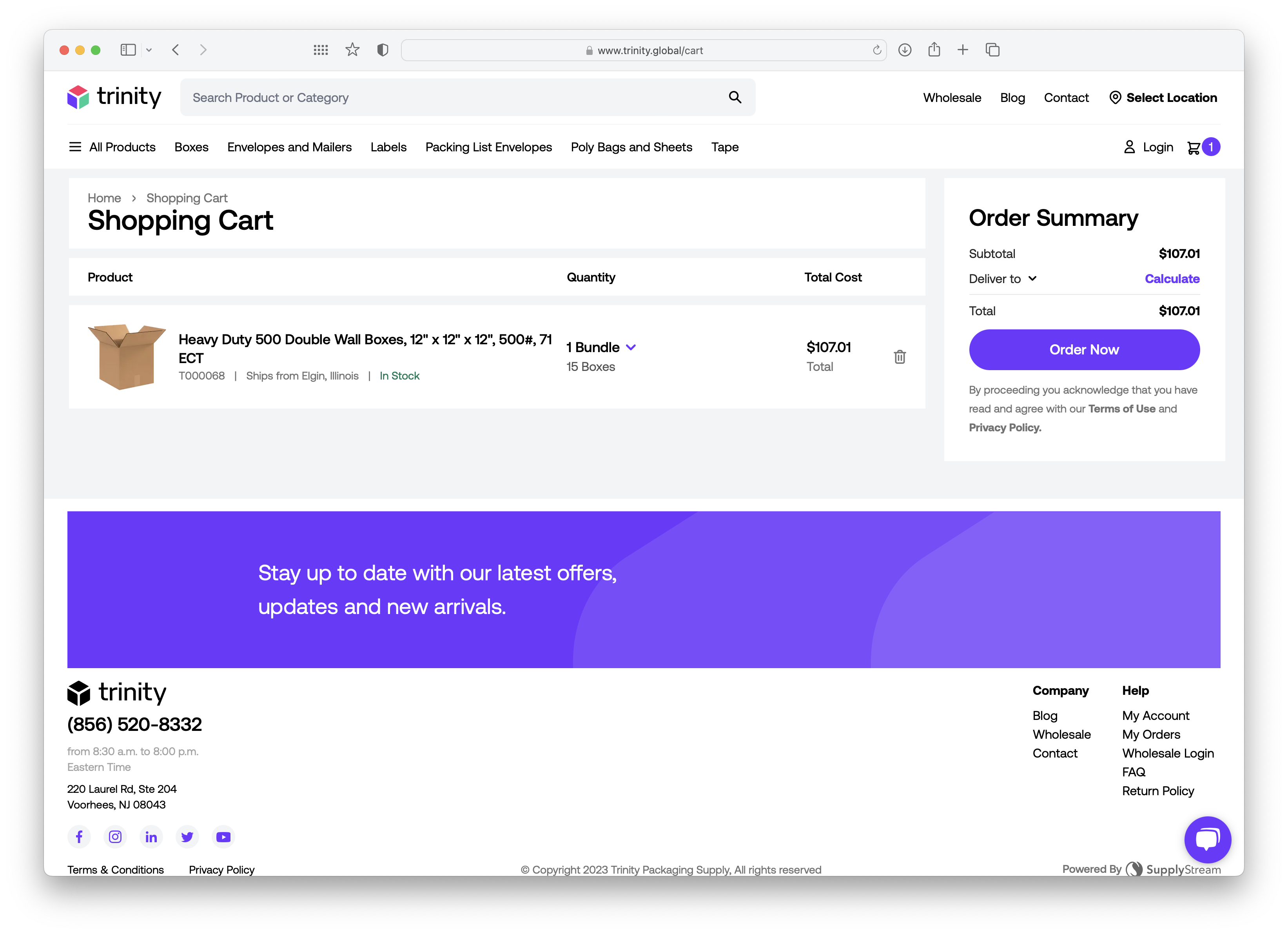Open My Orders in footer
Image resolution: width=1288 pixels, height=934 pixels.
pyautogui.click(x=1150, y=734)
